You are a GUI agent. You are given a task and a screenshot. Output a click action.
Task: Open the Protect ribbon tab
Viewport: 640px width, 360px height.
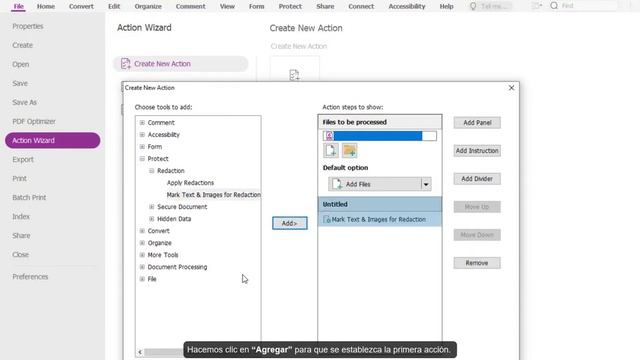coord(290,6)
